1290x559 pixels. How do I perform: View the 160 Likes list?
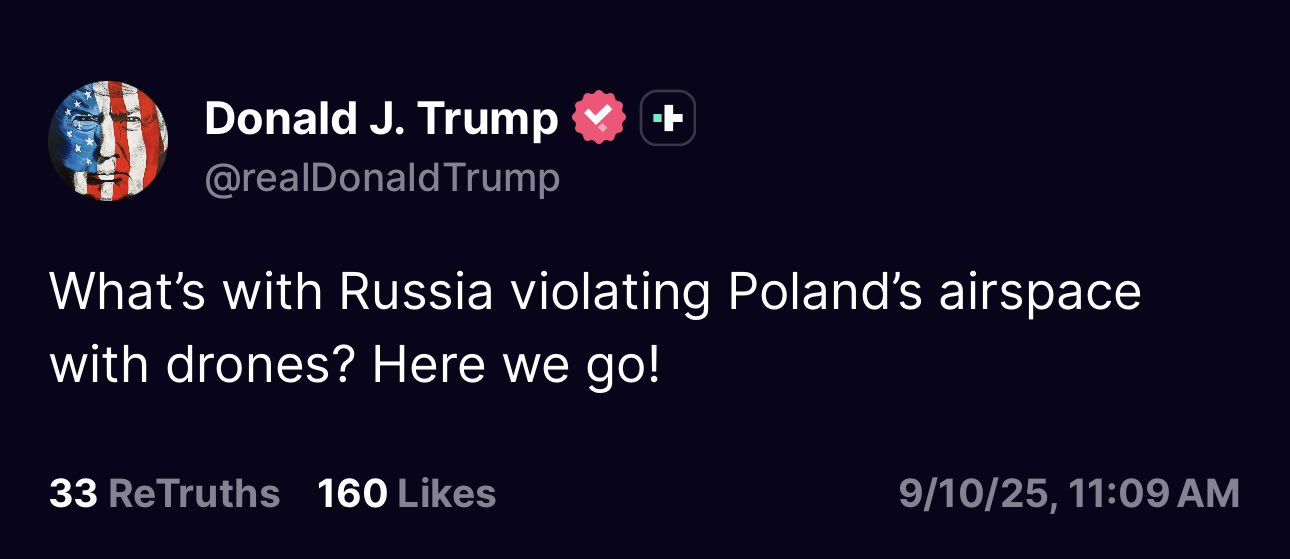tap(406, 493)
